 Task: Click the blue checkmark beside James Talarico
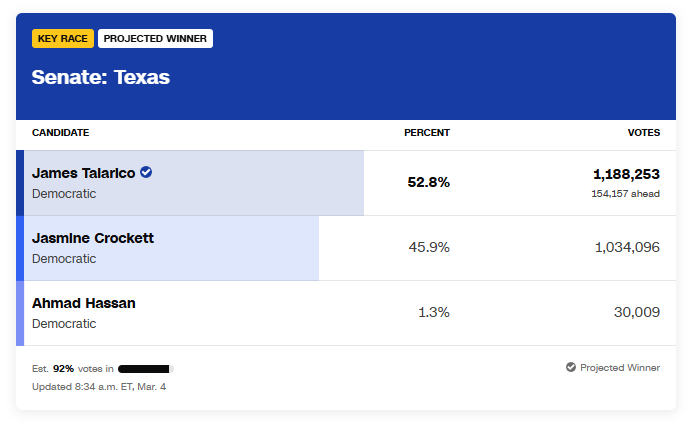[x=146, y=172]
